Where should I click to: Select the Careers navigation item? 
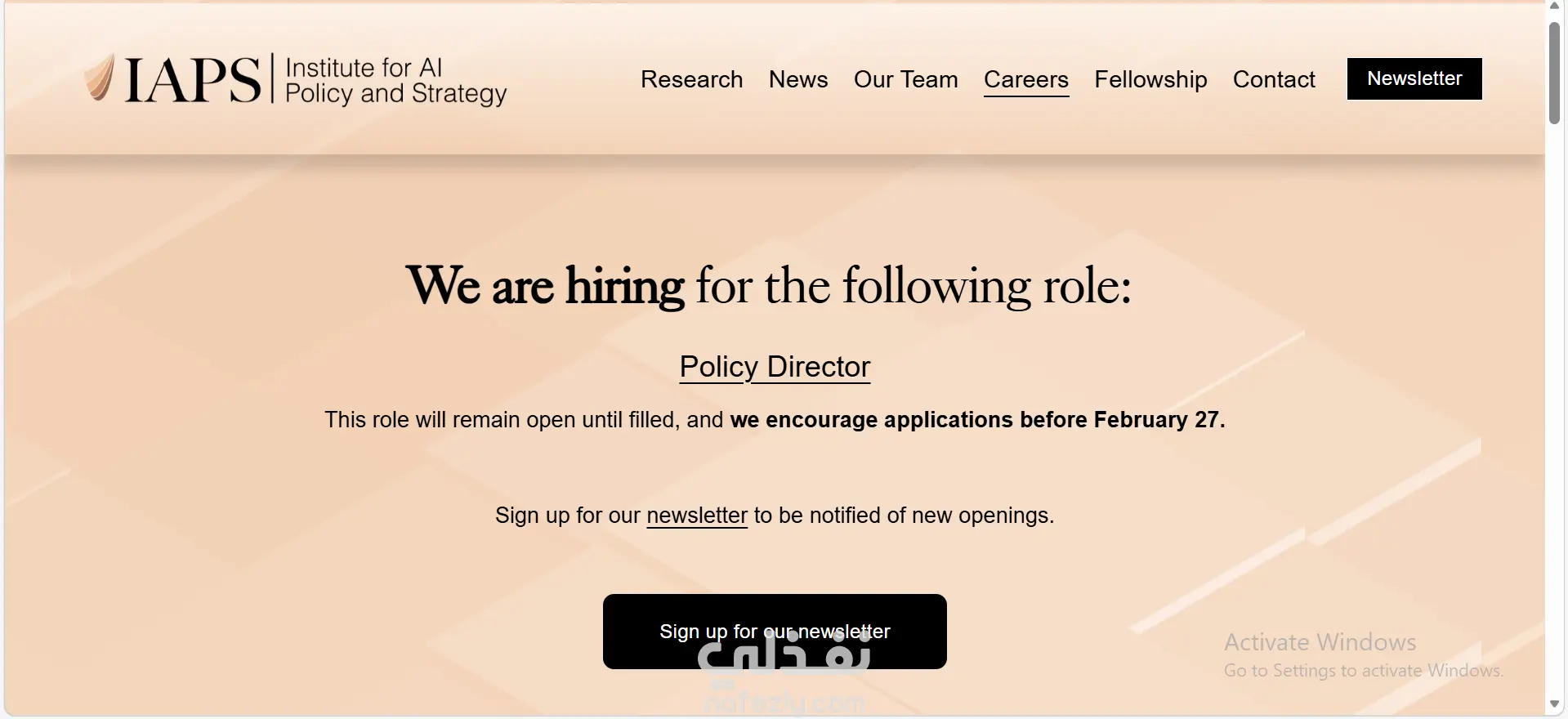coord(1025,79)
